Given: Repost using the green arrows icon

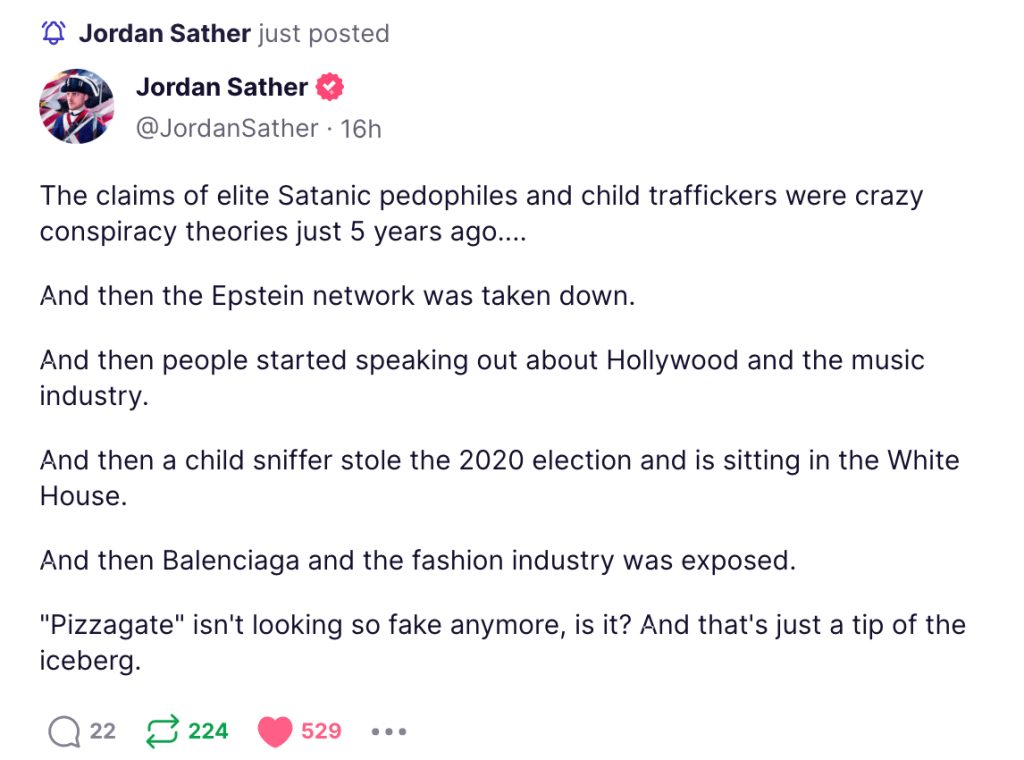Looking at the screenshot, I should click(x=161, y=732).
